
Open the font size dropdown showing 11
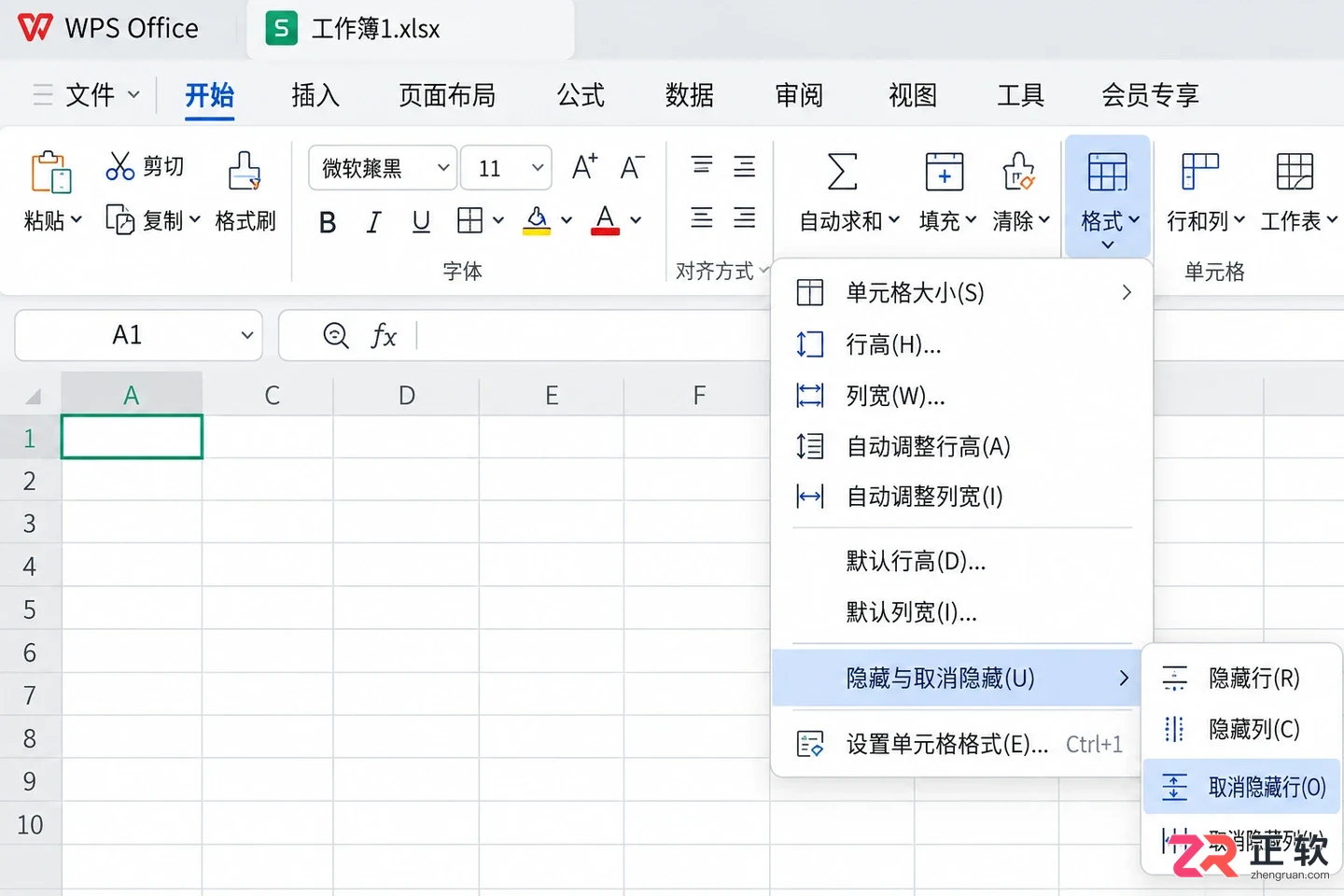point(507,168)
